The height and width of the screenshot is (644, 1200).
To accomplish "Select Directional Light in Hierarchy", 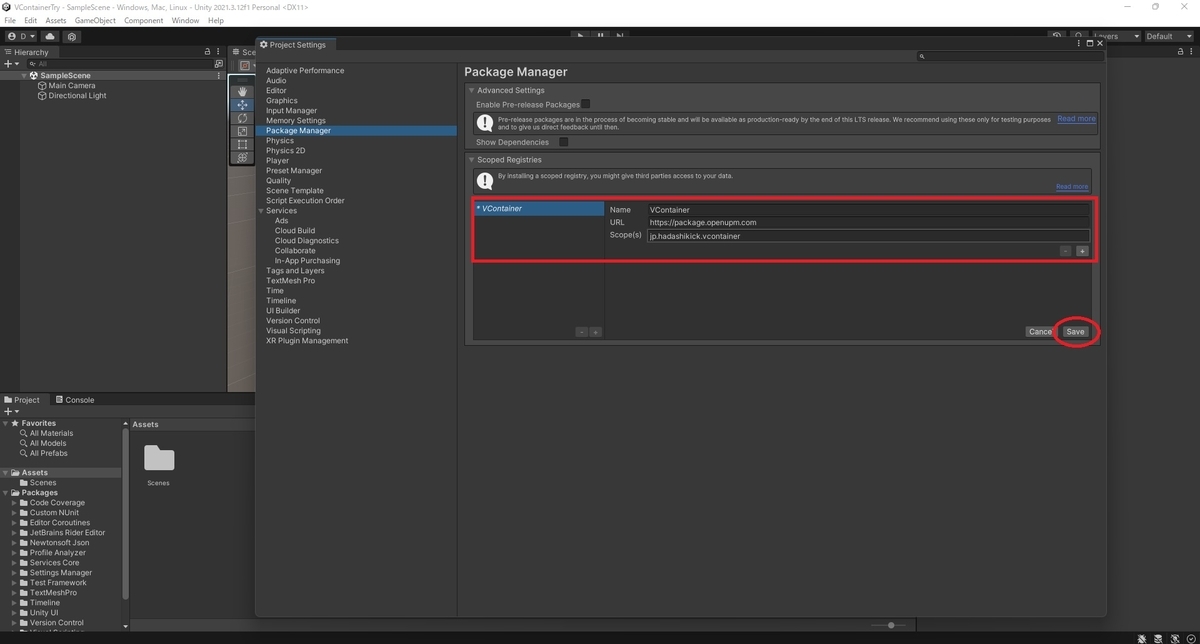I will tap(77, 96).
